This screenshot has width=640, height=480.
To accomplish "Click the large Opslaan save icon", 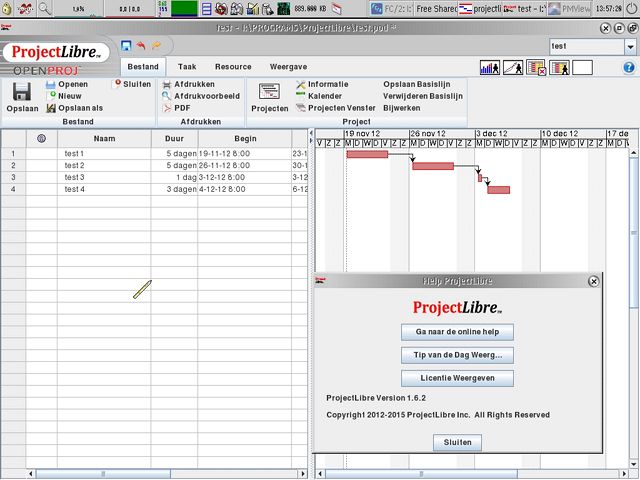I will click(21, 92).
